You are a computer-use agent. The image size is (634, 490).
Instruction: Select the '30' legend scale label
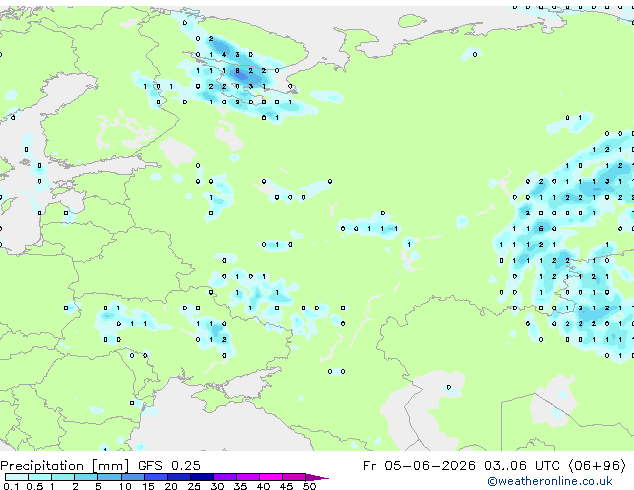tap(217, 486)
